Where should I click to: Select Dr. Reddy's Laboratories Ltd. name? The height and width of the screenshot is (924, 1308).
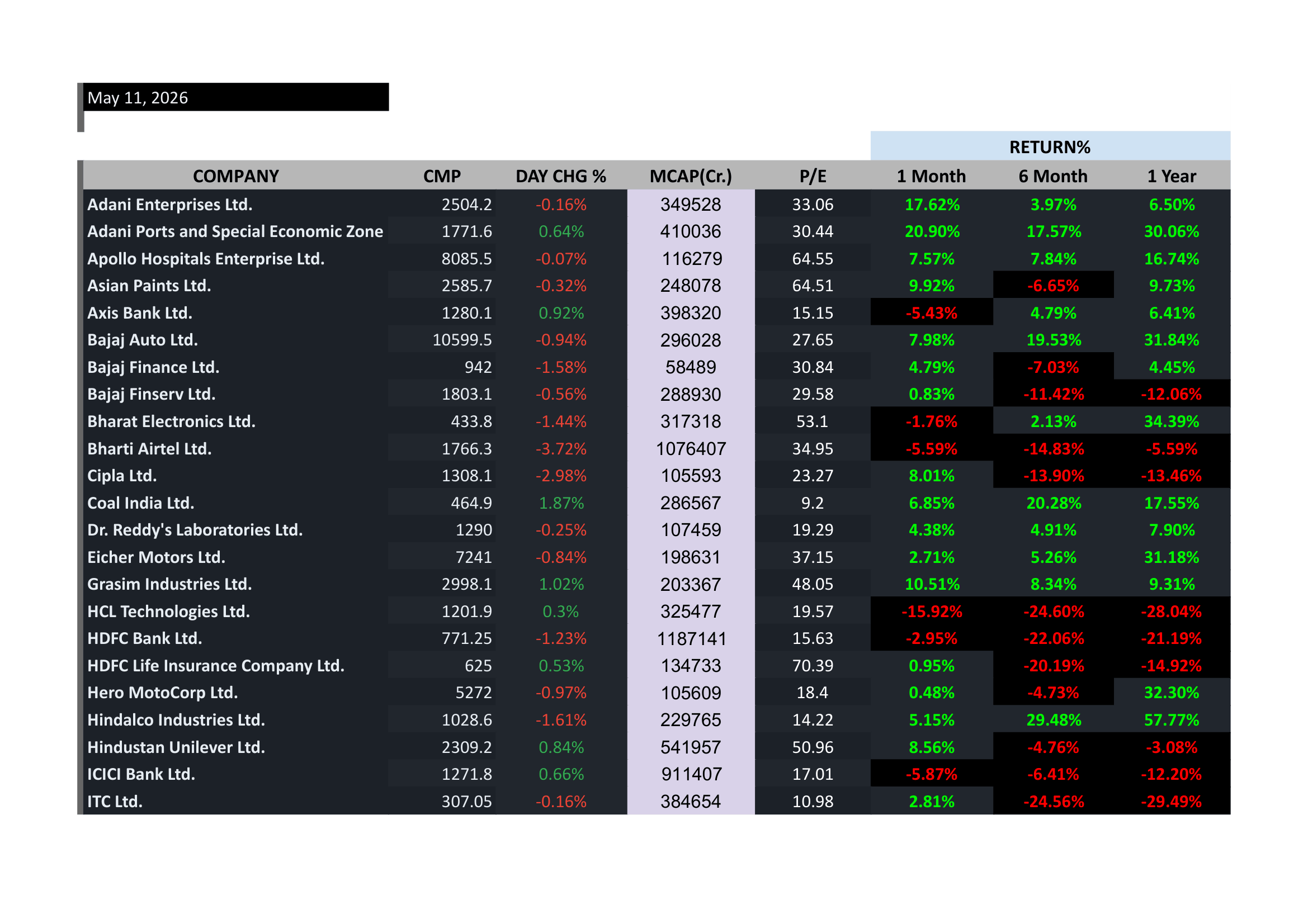(x=195, y=529)
